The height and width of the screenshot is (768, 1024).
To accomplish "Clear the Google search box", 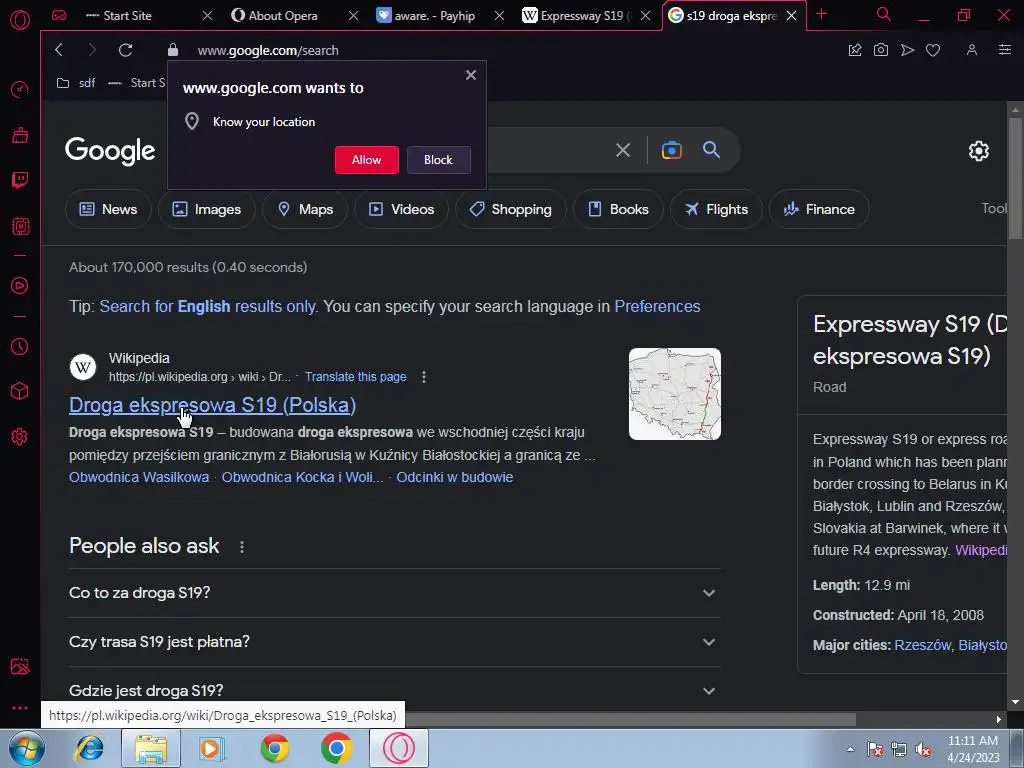I will pyautogui.click(x=623, y=150).
